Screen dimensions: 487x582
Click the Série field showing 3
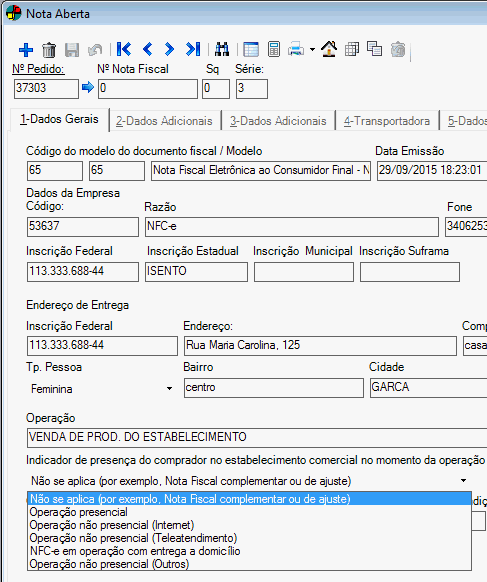pos(252,89)
